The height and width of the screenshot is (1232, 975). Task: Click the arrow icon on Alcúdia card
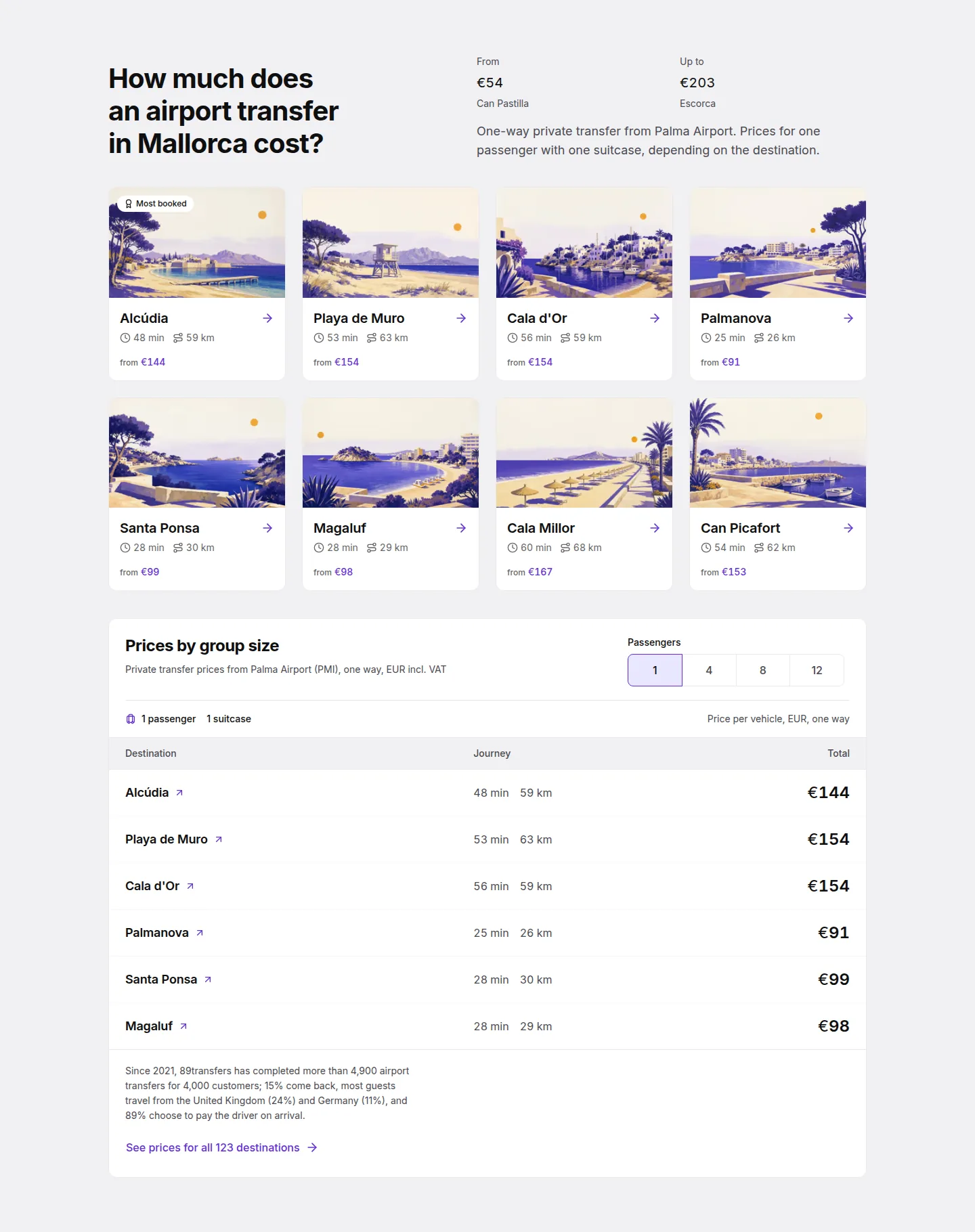pos(267,318)
